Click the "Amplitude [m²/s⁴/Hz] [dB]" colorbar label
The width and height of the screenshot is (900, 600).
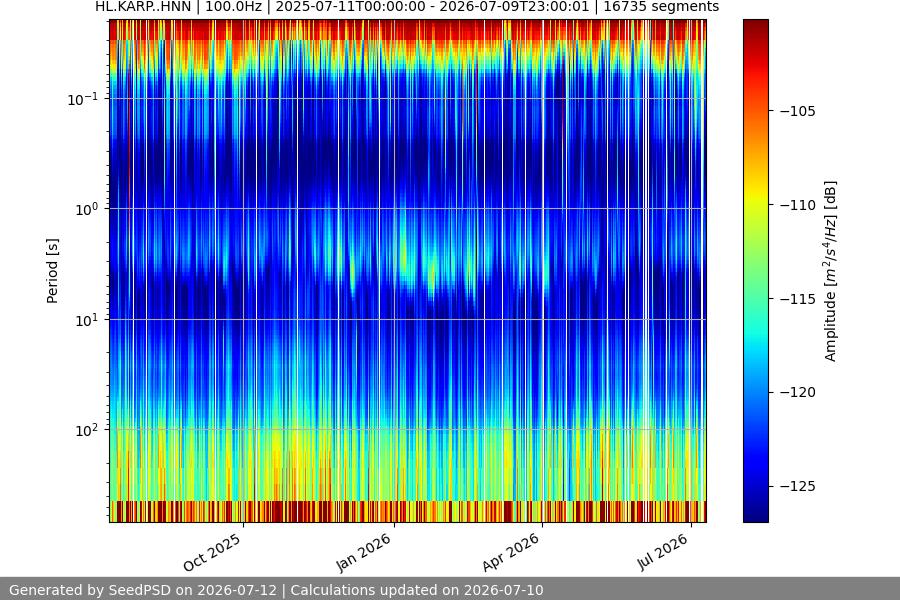(x=831, y=271)
